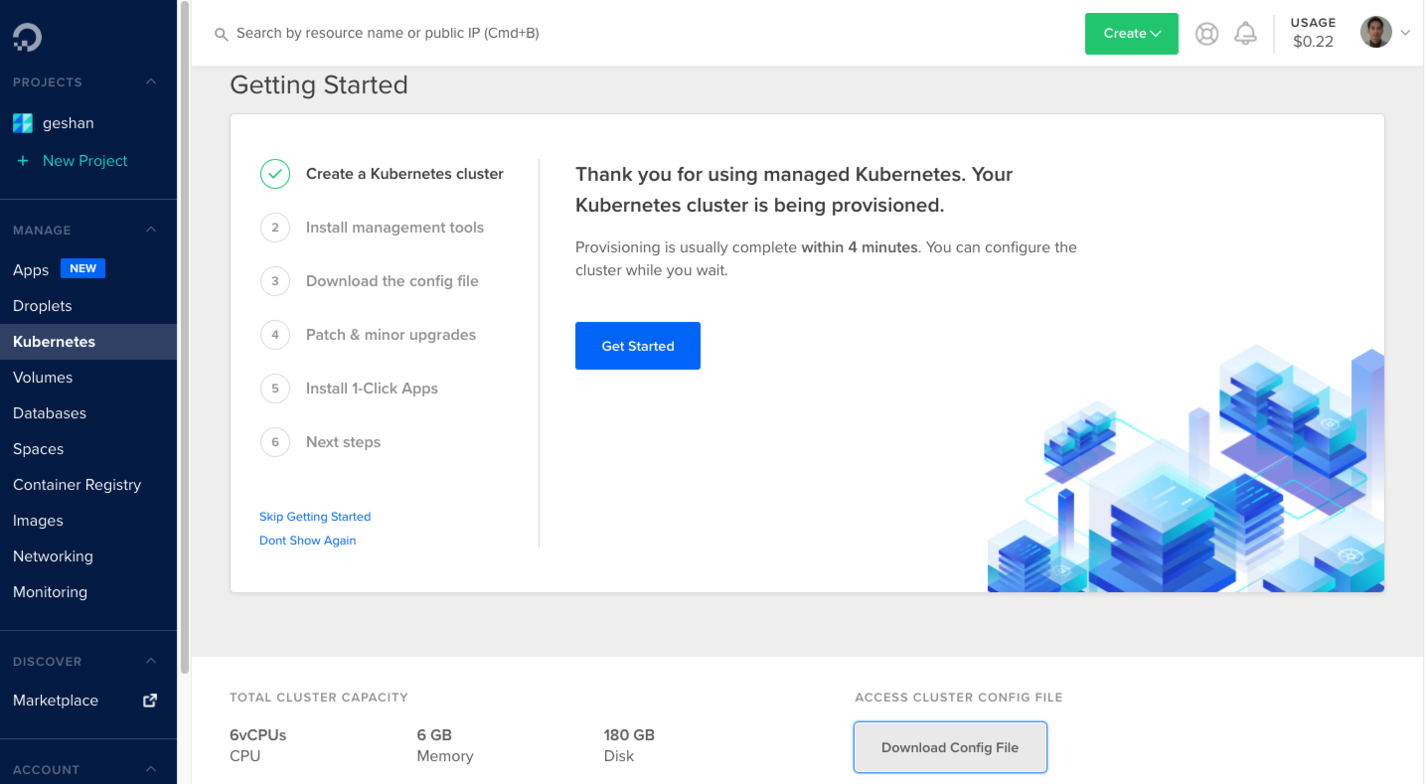
Task: Open support via the help icon
Action: pos(1207,32)
